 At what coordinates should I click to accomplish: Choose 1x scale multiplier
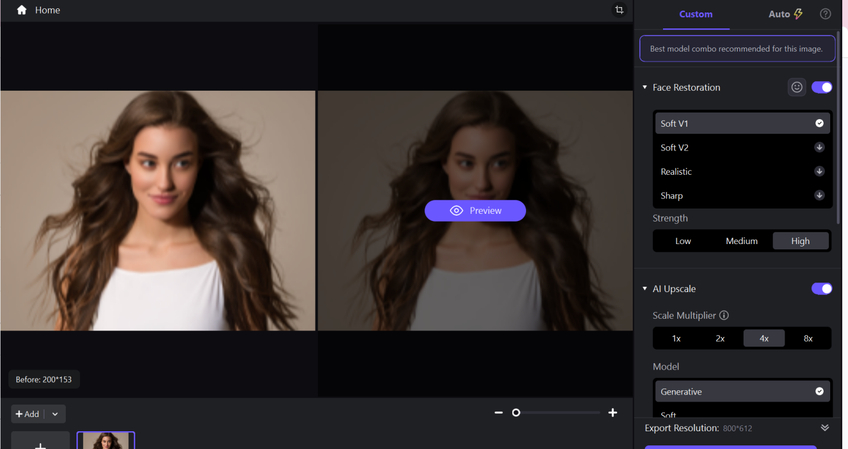click(676, 338)
